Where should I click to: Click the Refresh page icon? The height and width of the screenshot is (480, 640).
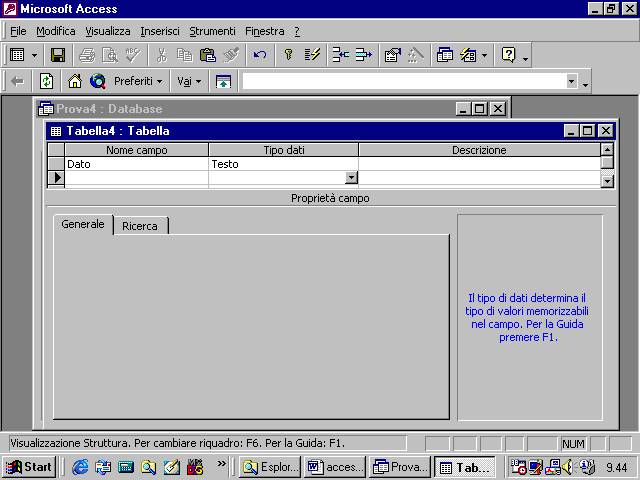47,81
